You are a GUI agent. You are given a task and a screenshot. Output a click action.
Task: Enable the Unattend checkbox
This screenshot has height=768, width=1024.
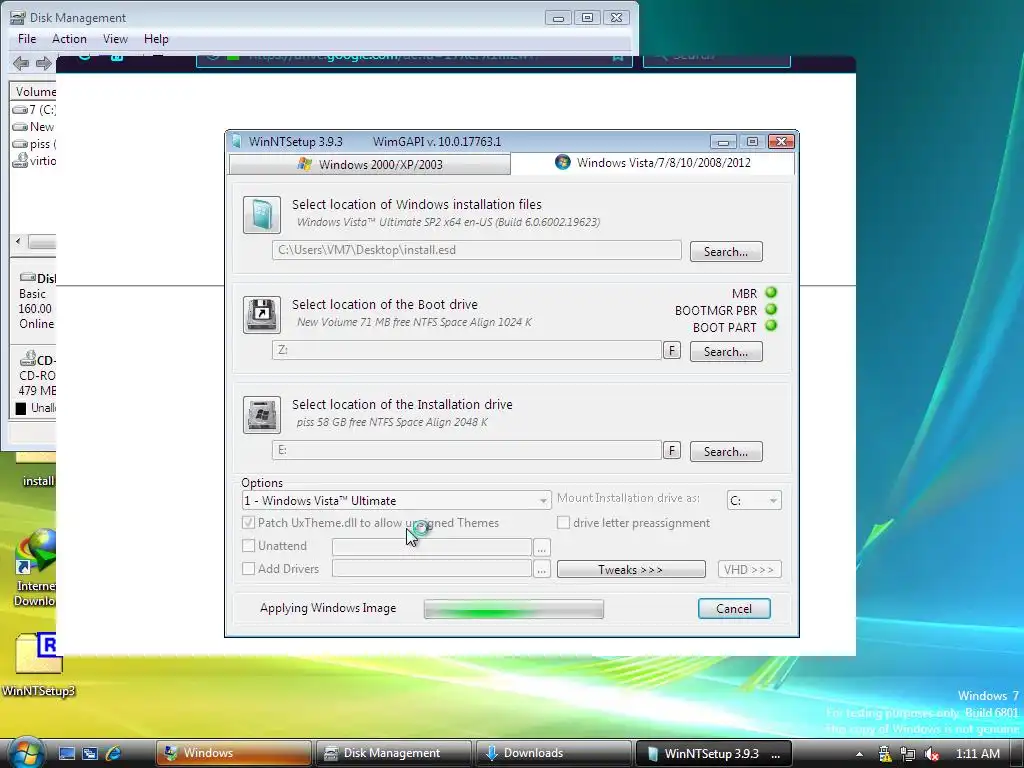tap(248, 545)
